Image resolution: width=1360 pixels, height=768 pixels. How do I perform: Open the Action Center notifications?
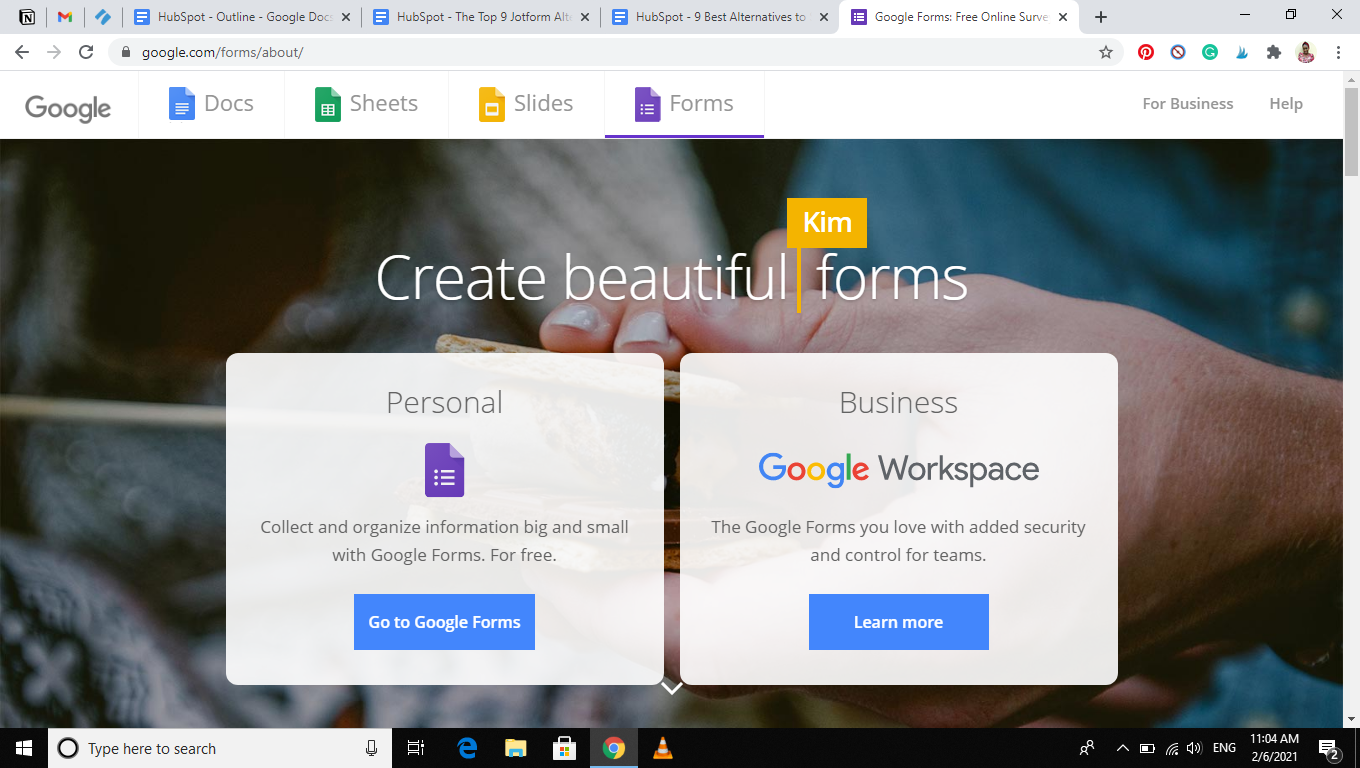click(1330, 749)
